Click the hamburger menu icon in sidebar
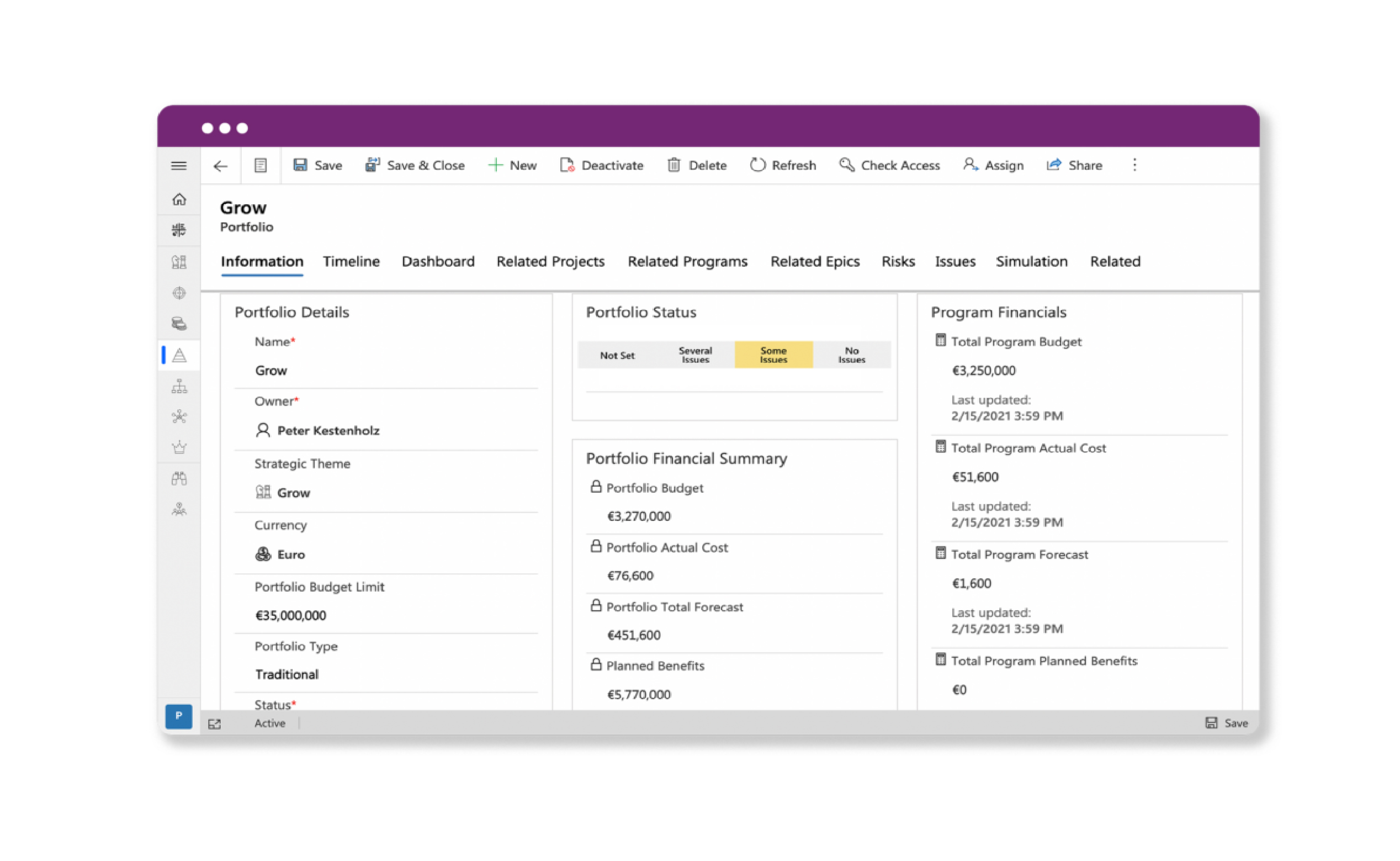 (179, 166)
